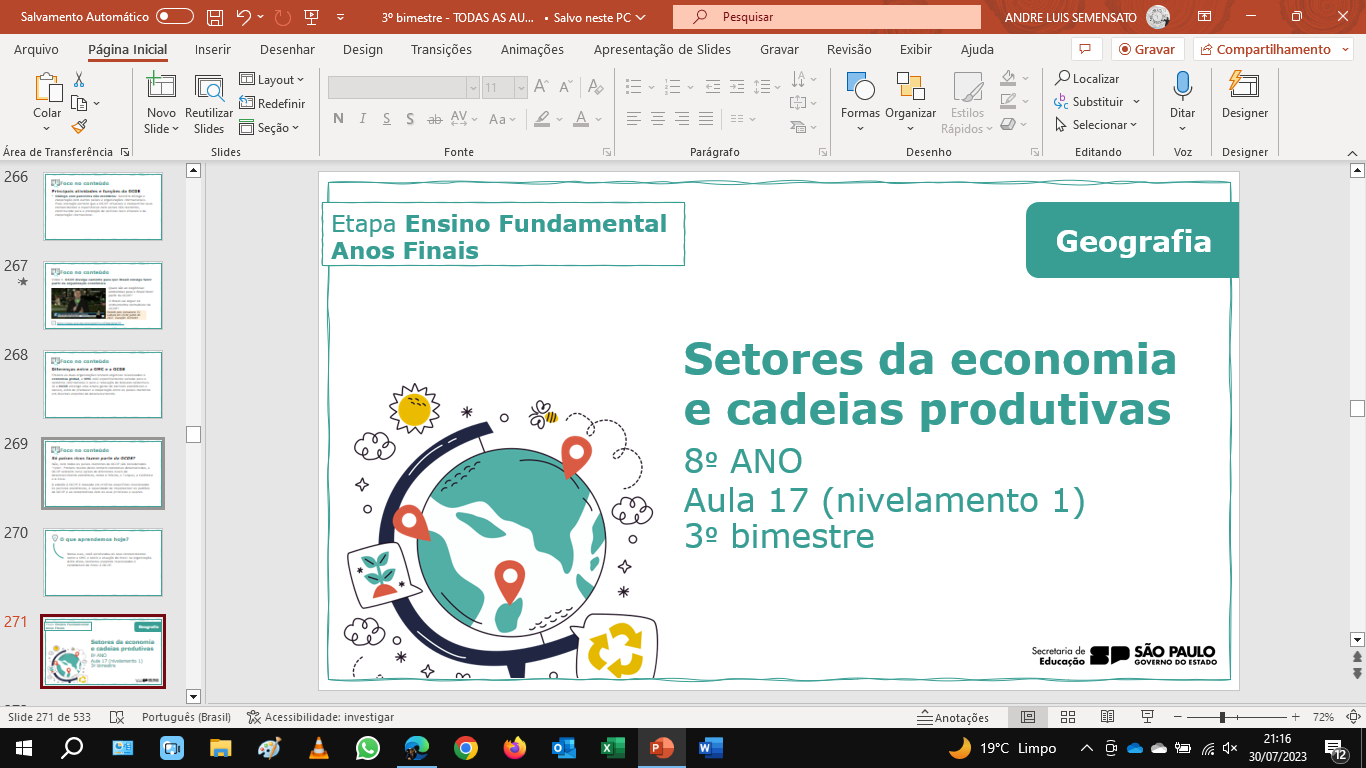Click the comments speech bubble icon
The height and width of the screenshot is (768, 1366).
tap(1085, 49)
